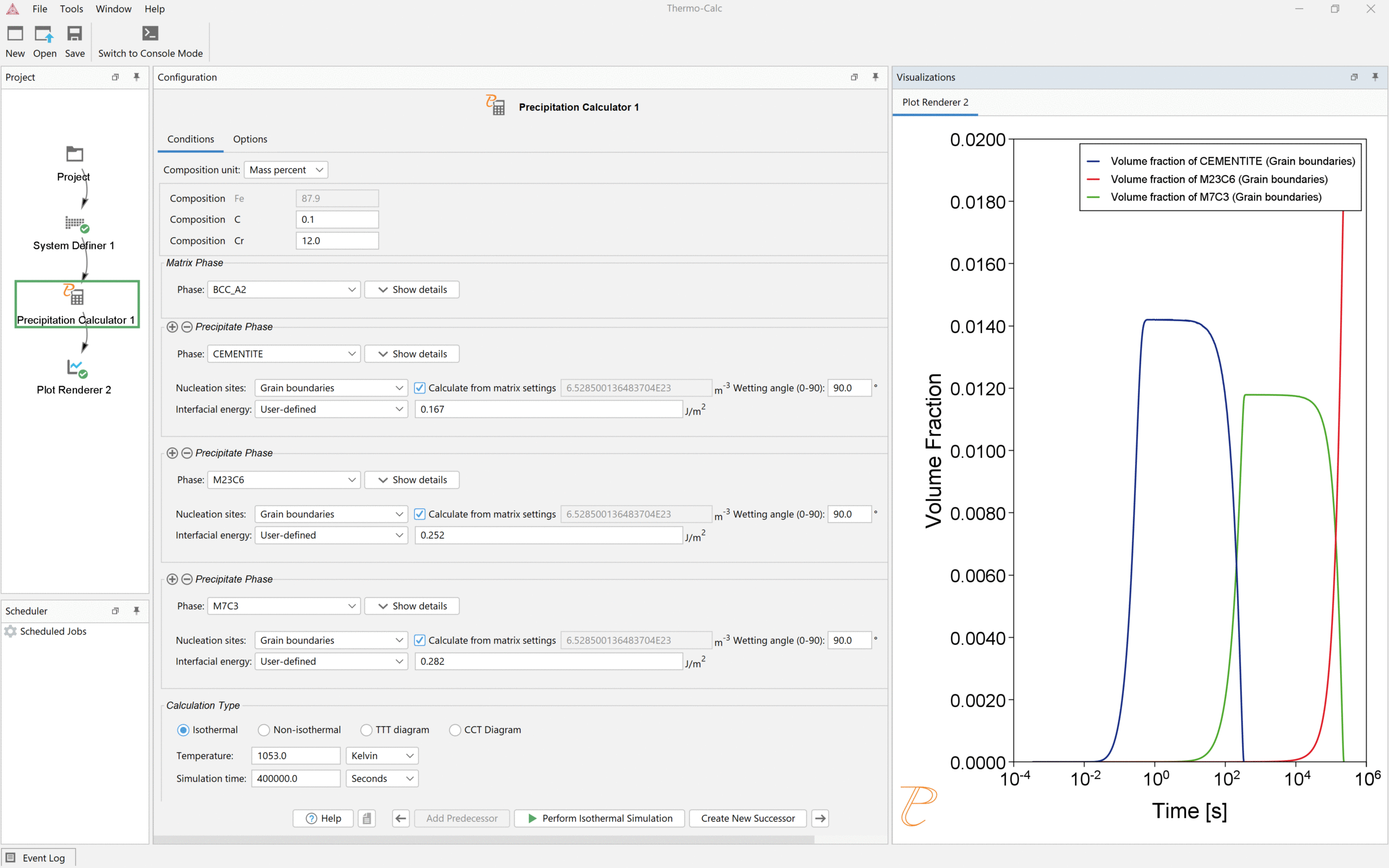The height and width of the screenshot is (868, 1389).
Task: Click the Temperature input field
Action: click(296, 756)
